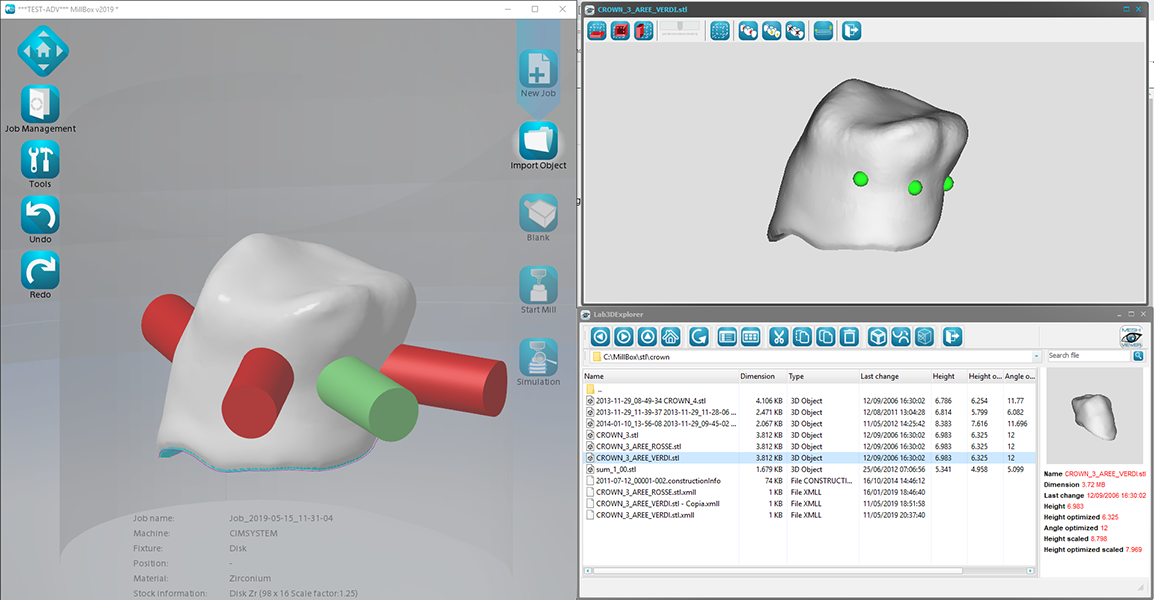Click the Start Mill icon
Screen dimensions: 1154x600
(x=538, y=285)
